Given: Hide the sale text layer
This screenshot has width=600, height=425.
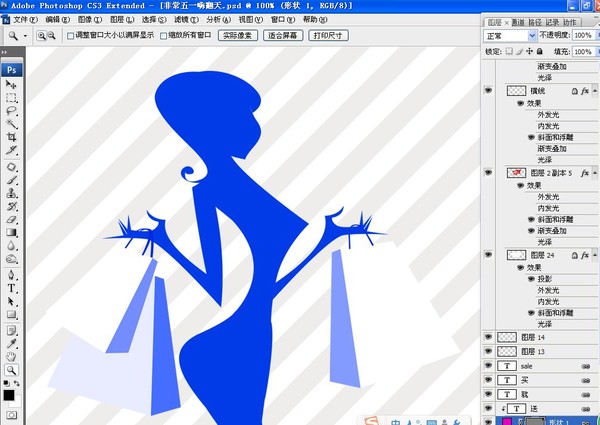Looking at the screenshot, I should pos(488,366).
